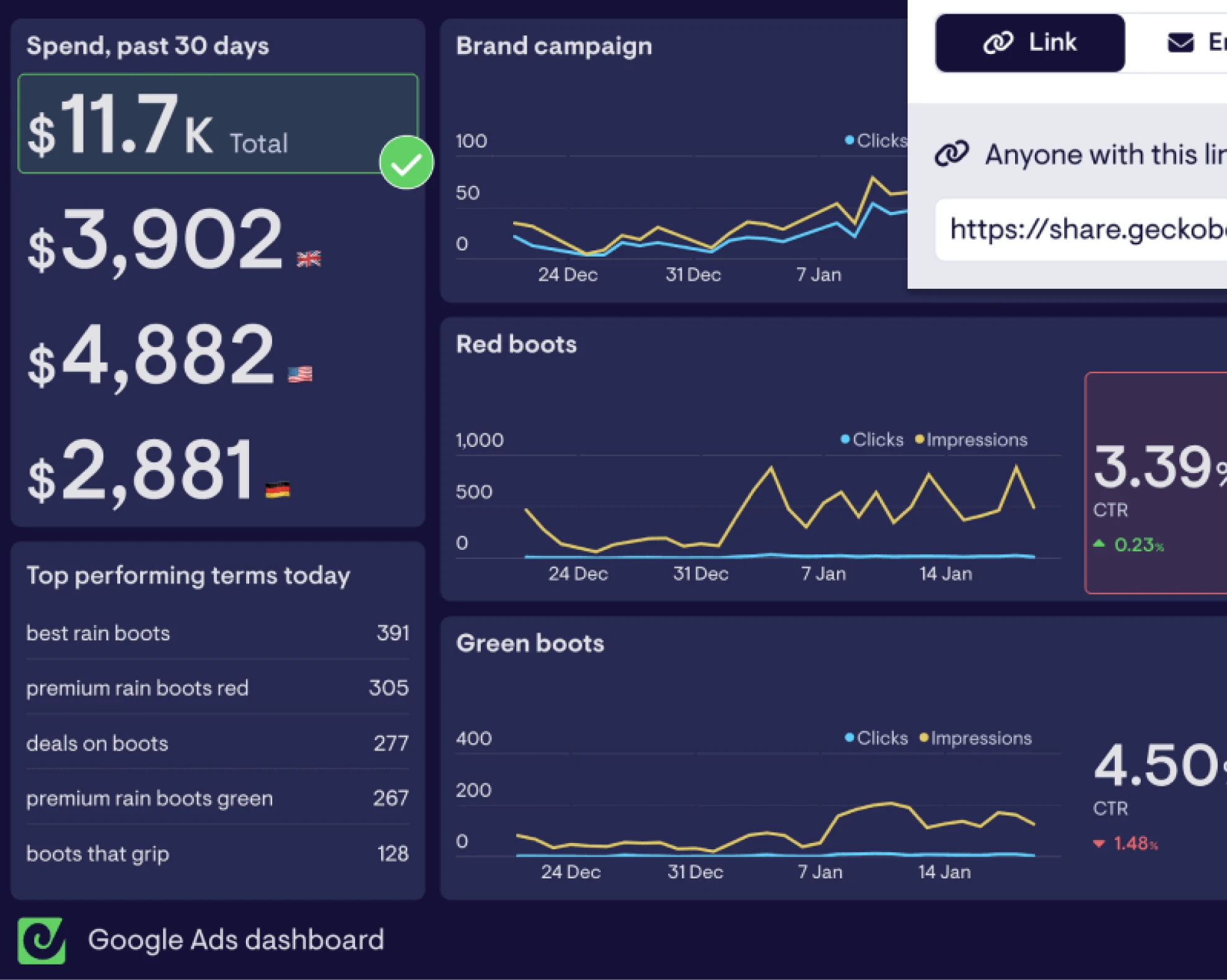1227x980 pixels.
Task: Select the Link sharing tab
Action: click(1029, 43)
